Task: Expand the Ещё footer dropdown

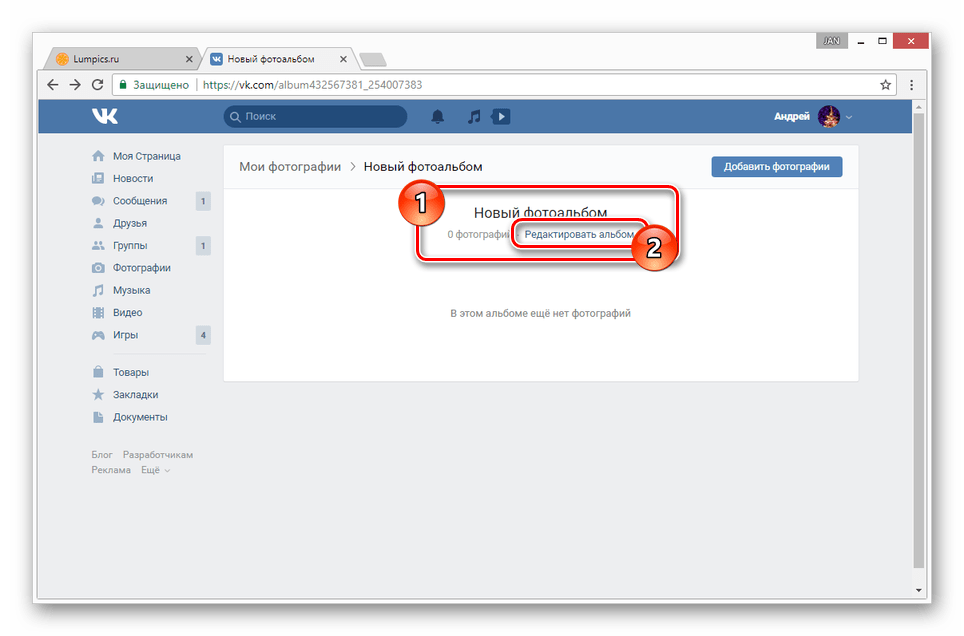Action: coord(155,471)
